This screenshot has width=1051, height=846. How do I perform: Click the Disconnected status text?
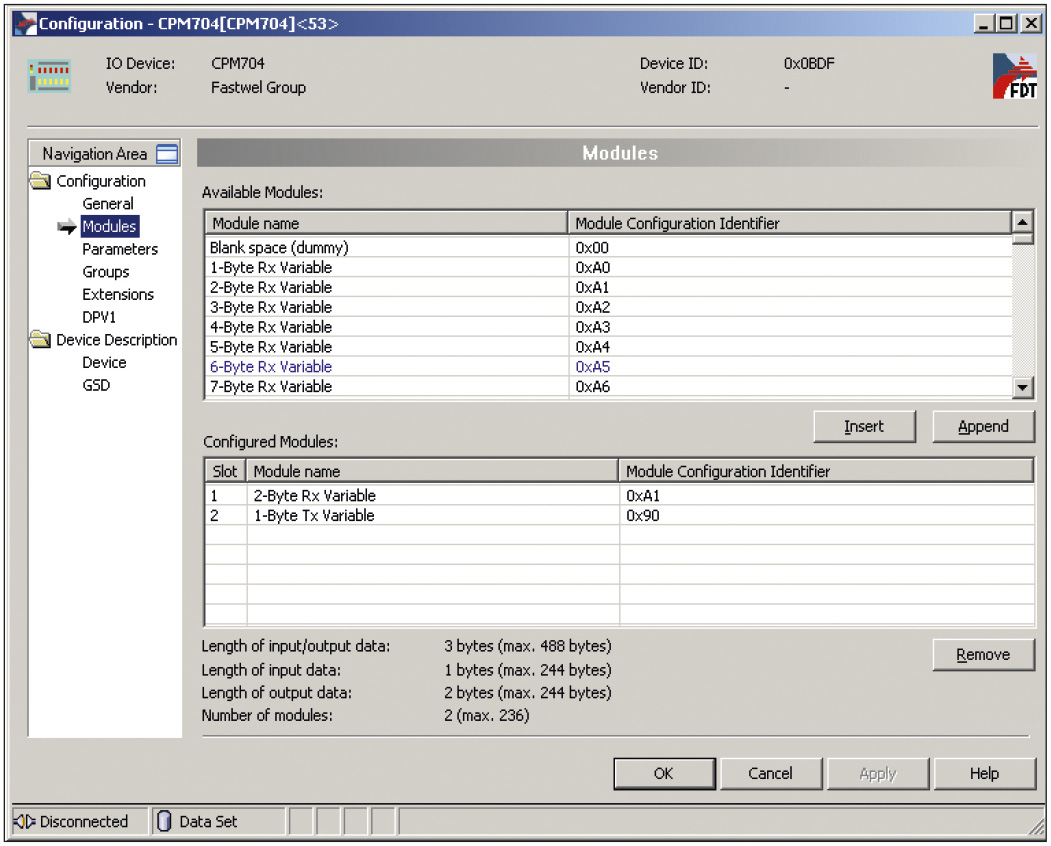click(84, 821)
